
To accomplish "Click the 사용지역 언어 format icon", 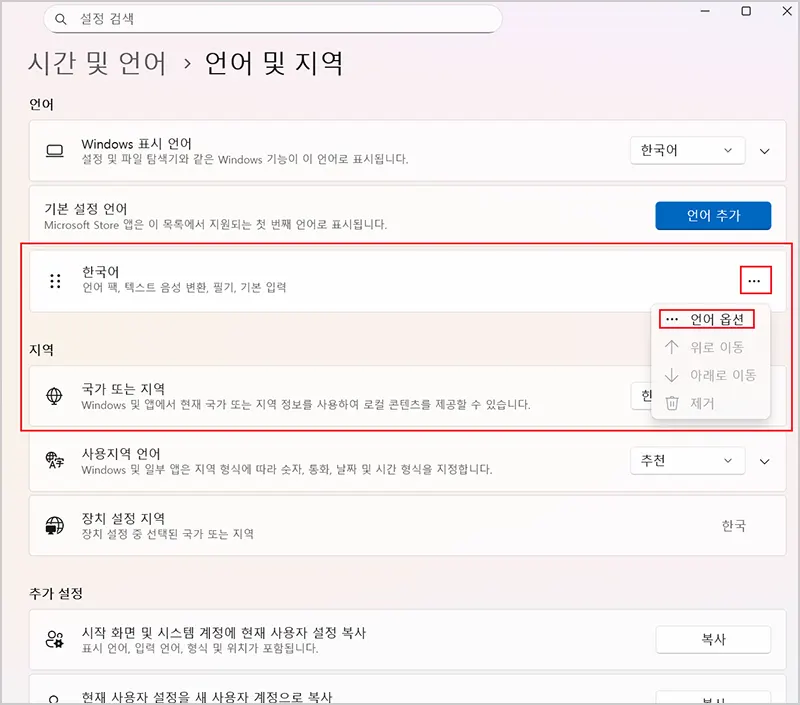I will (x=55, y=461).
